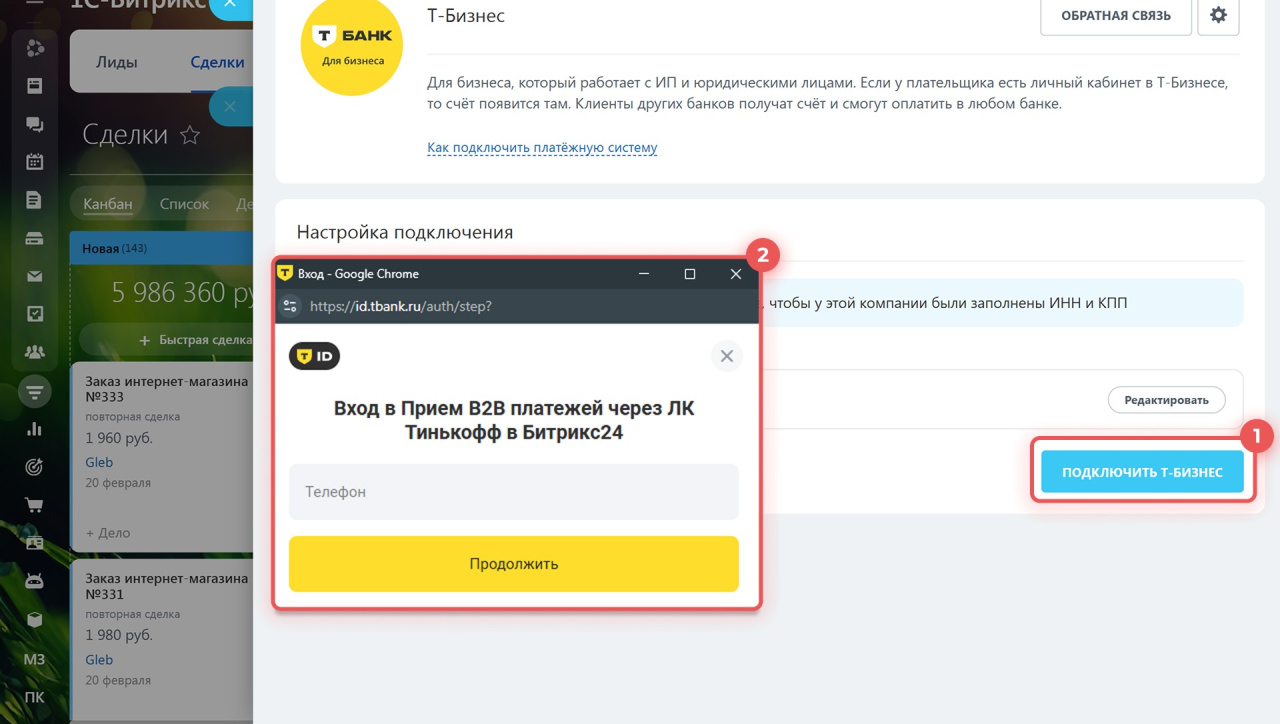Click the Редактировать button

[x=1166, y=400]
